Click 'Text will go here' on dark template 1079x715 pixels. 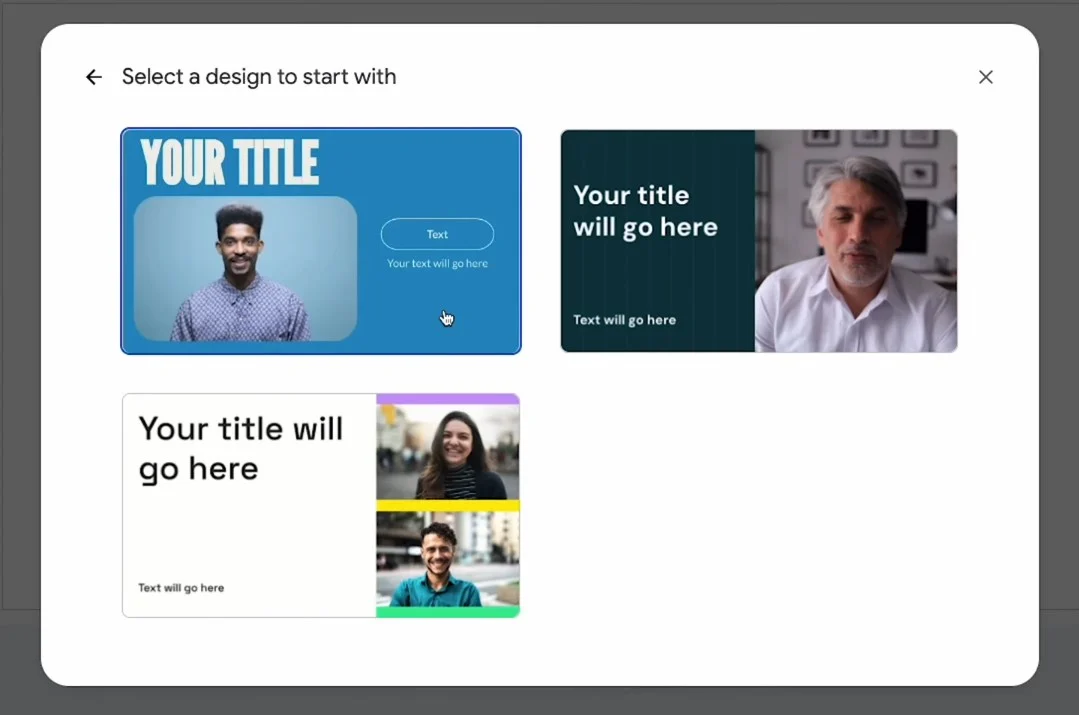(624, 320)
